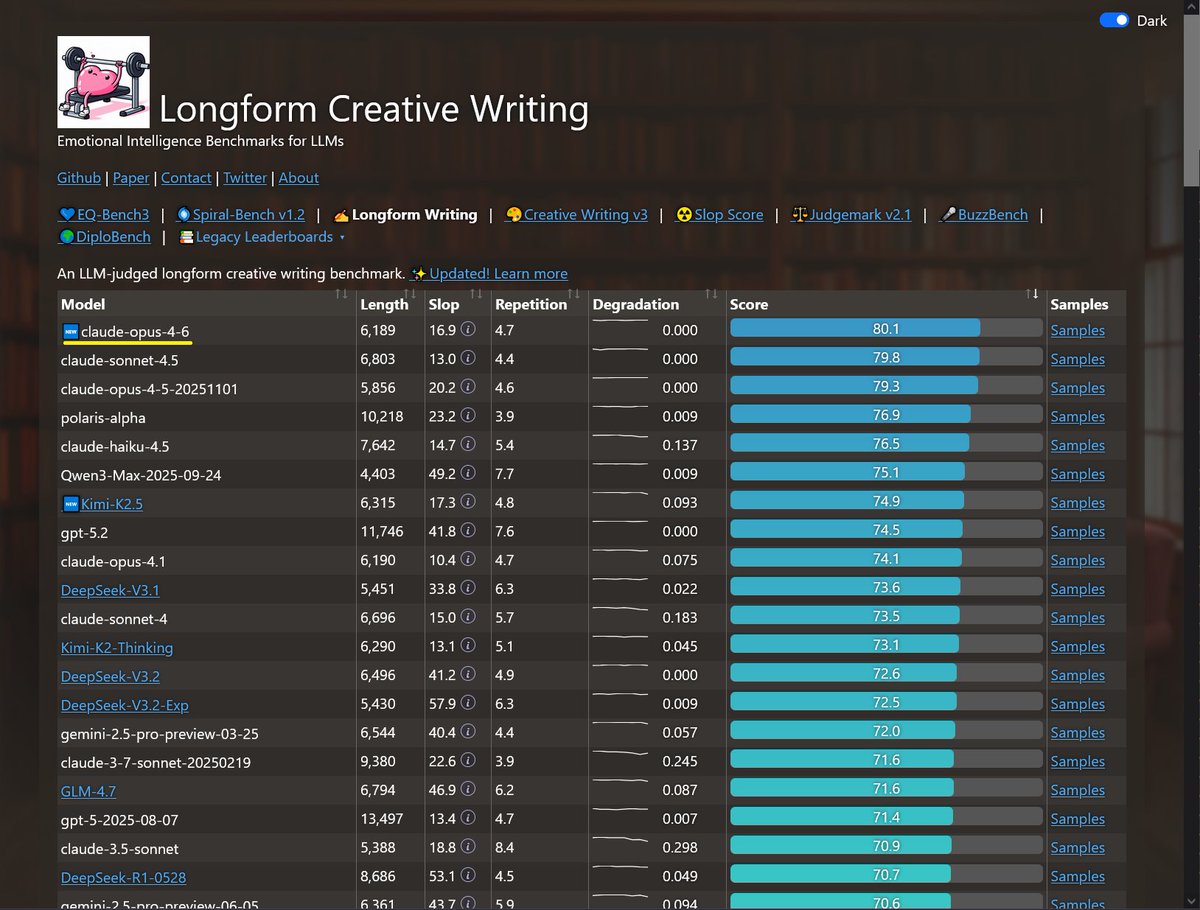
Task: Switch to Creative Writing v3 leaderboard
Action: pos(577,214)
